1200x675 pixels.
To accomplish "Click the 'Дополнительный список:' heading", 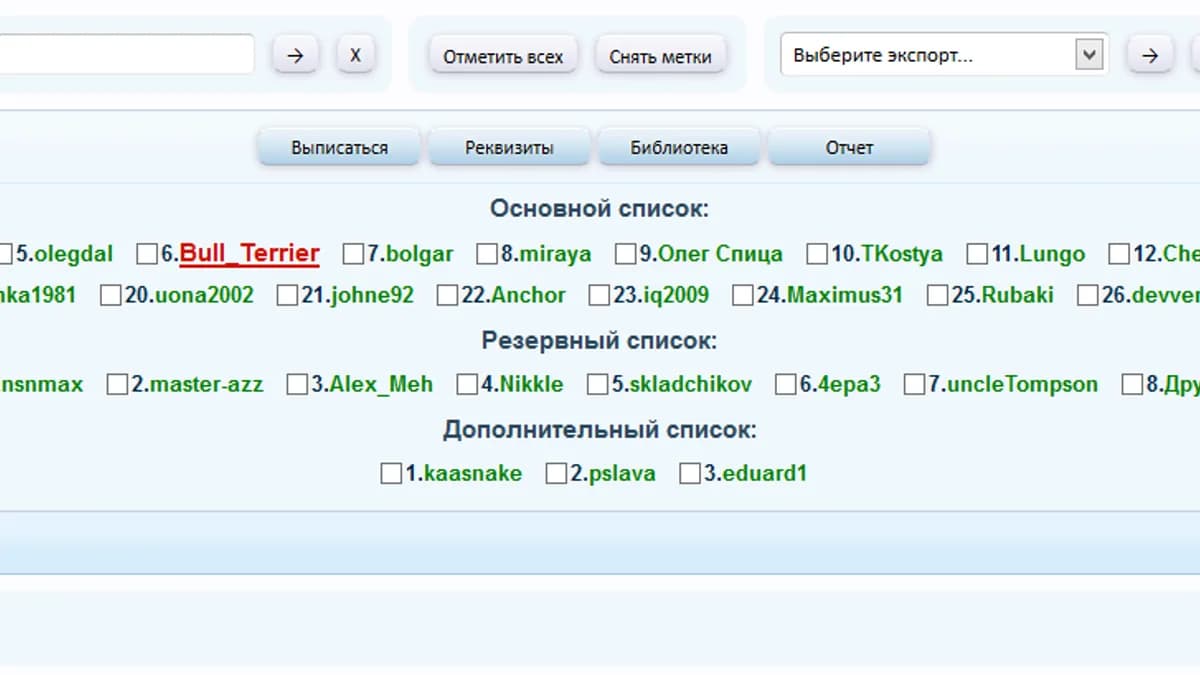I will click(599, 430).
